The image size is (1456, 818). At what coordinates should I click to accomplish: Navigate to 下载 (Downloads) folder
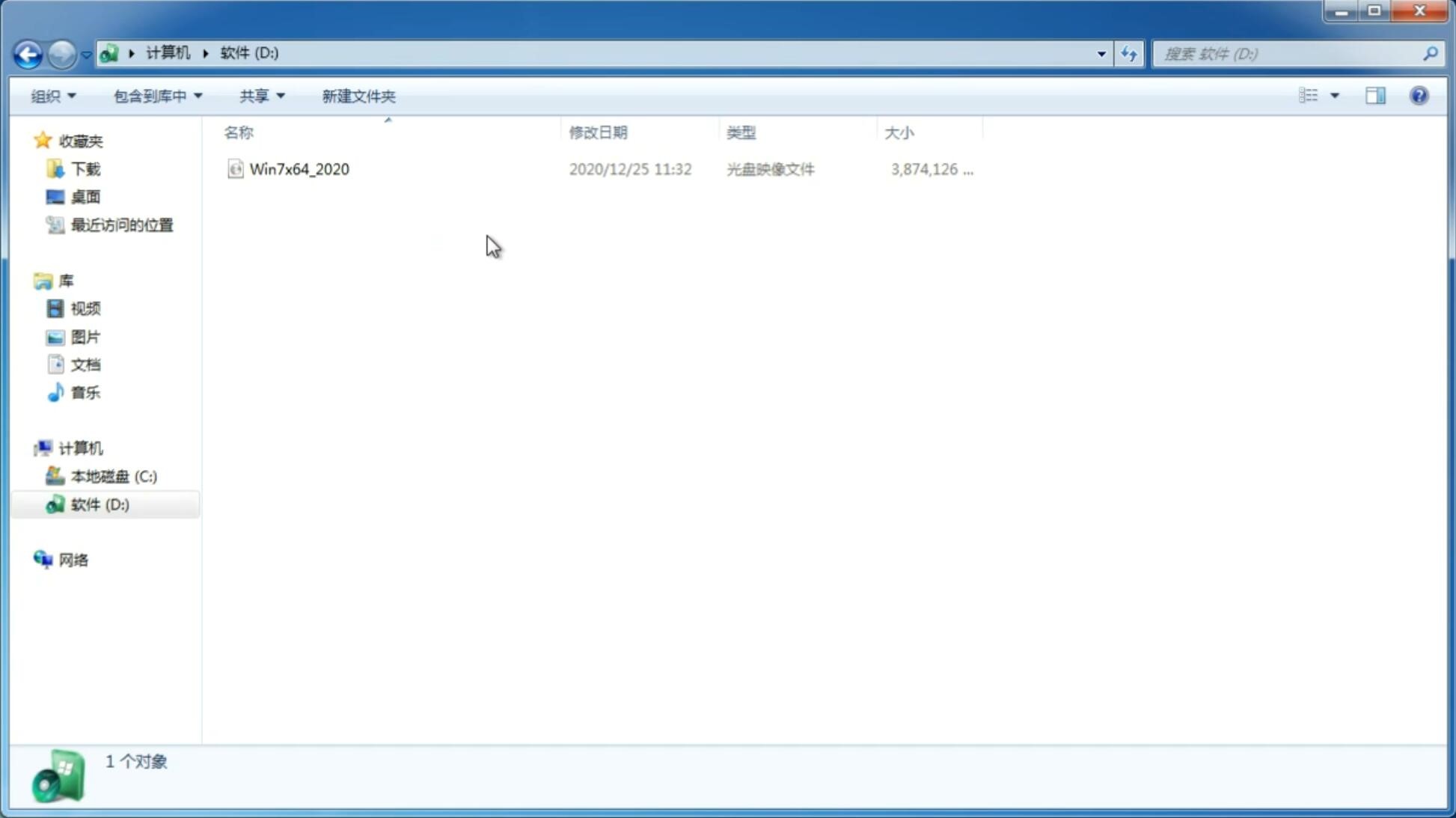click(85, 168)
